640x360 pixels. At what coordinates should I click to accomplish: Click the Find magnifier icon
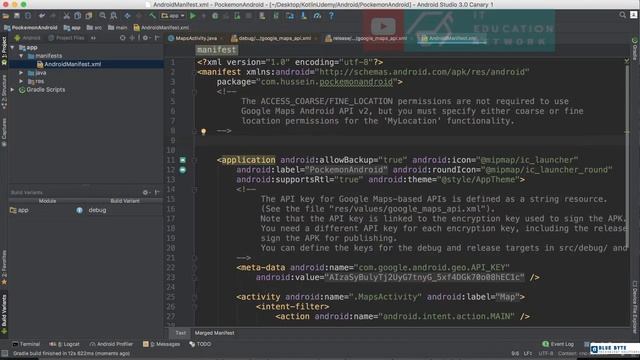pyautogui.click(x=102, y=16)
